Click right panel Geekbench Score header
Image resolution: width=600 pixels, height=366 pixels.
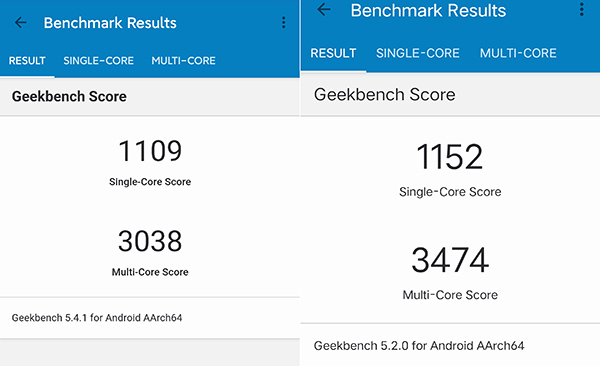(385, 95)
